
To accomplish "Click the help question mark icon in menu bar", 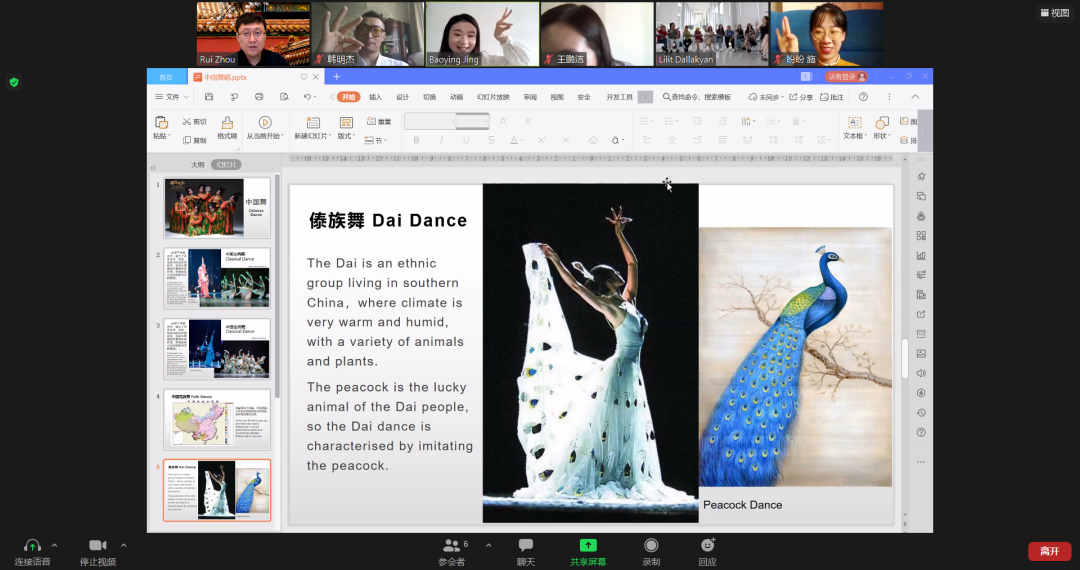I will [863, 97].
